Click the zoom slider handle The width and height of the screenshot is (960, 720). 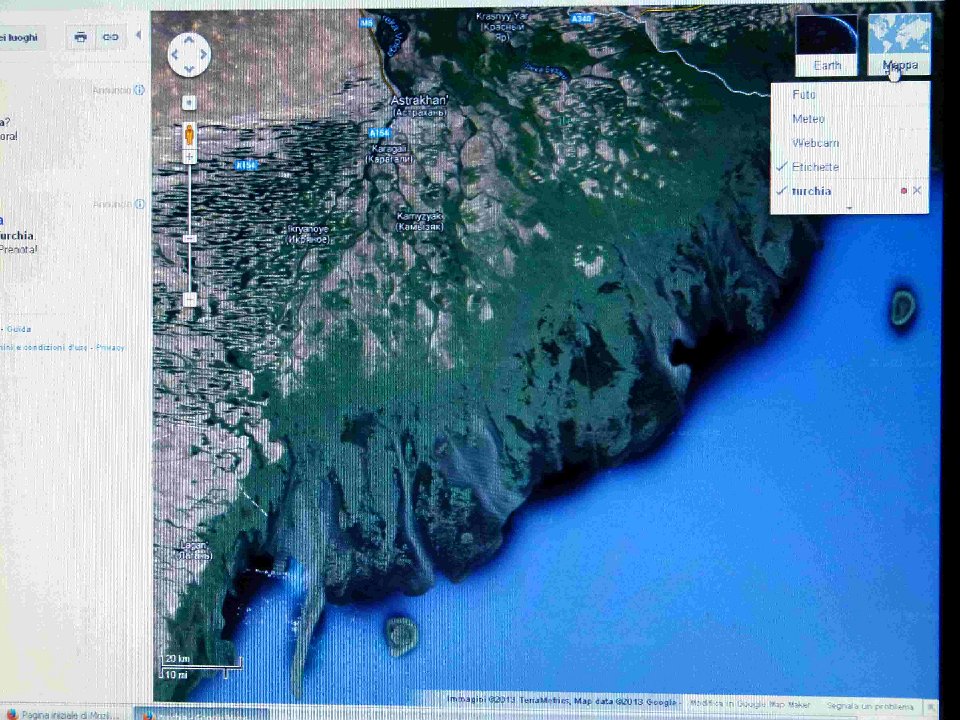(190, 238)
